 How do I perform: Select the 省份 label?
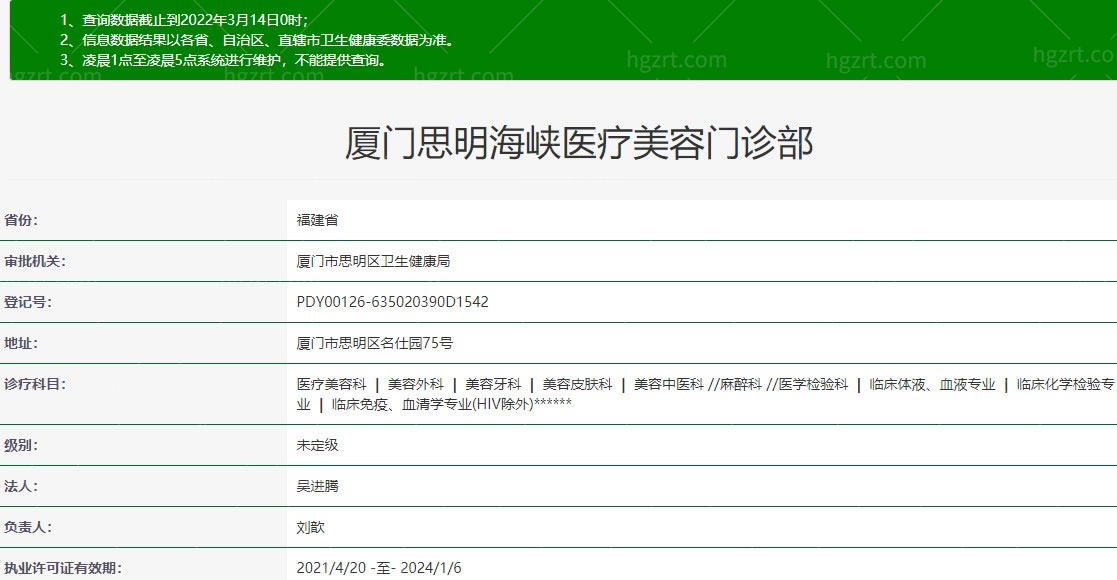[21, 220]
